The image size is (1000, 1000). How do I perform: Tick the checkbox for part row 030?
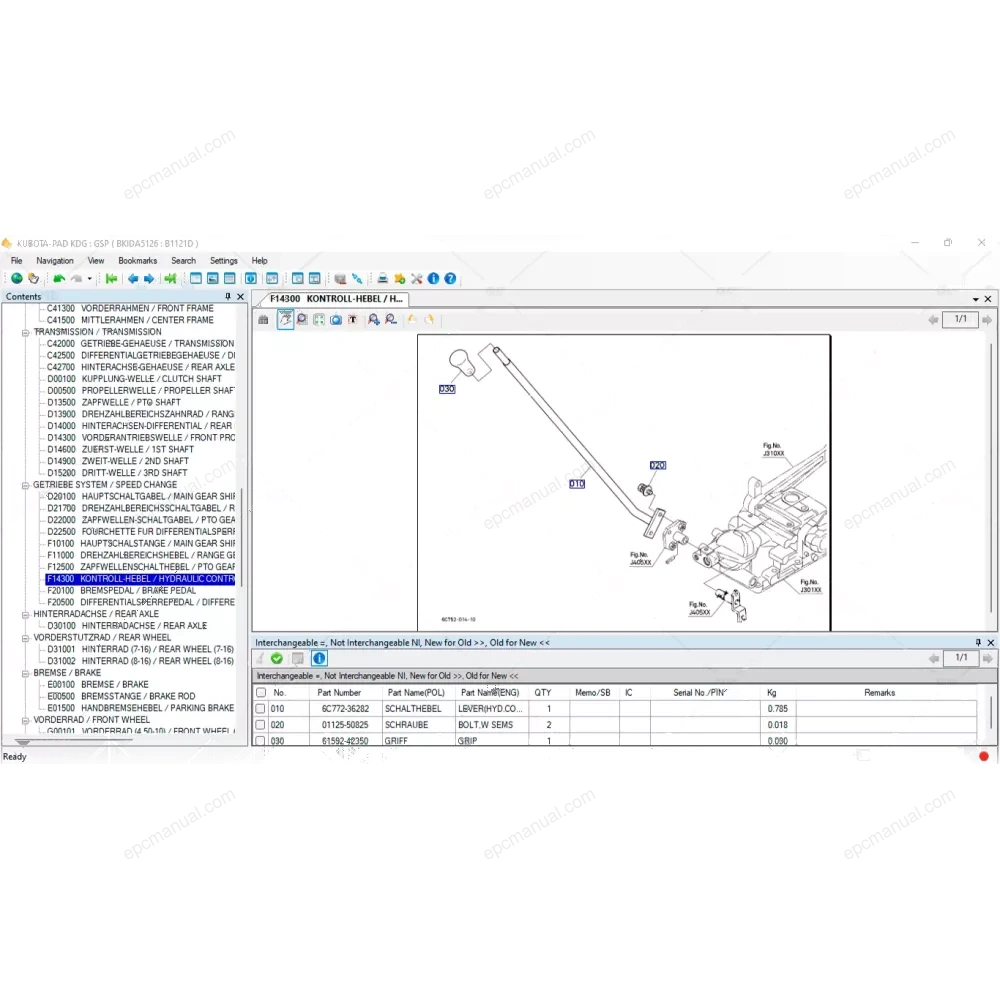(x=260, y=741)
